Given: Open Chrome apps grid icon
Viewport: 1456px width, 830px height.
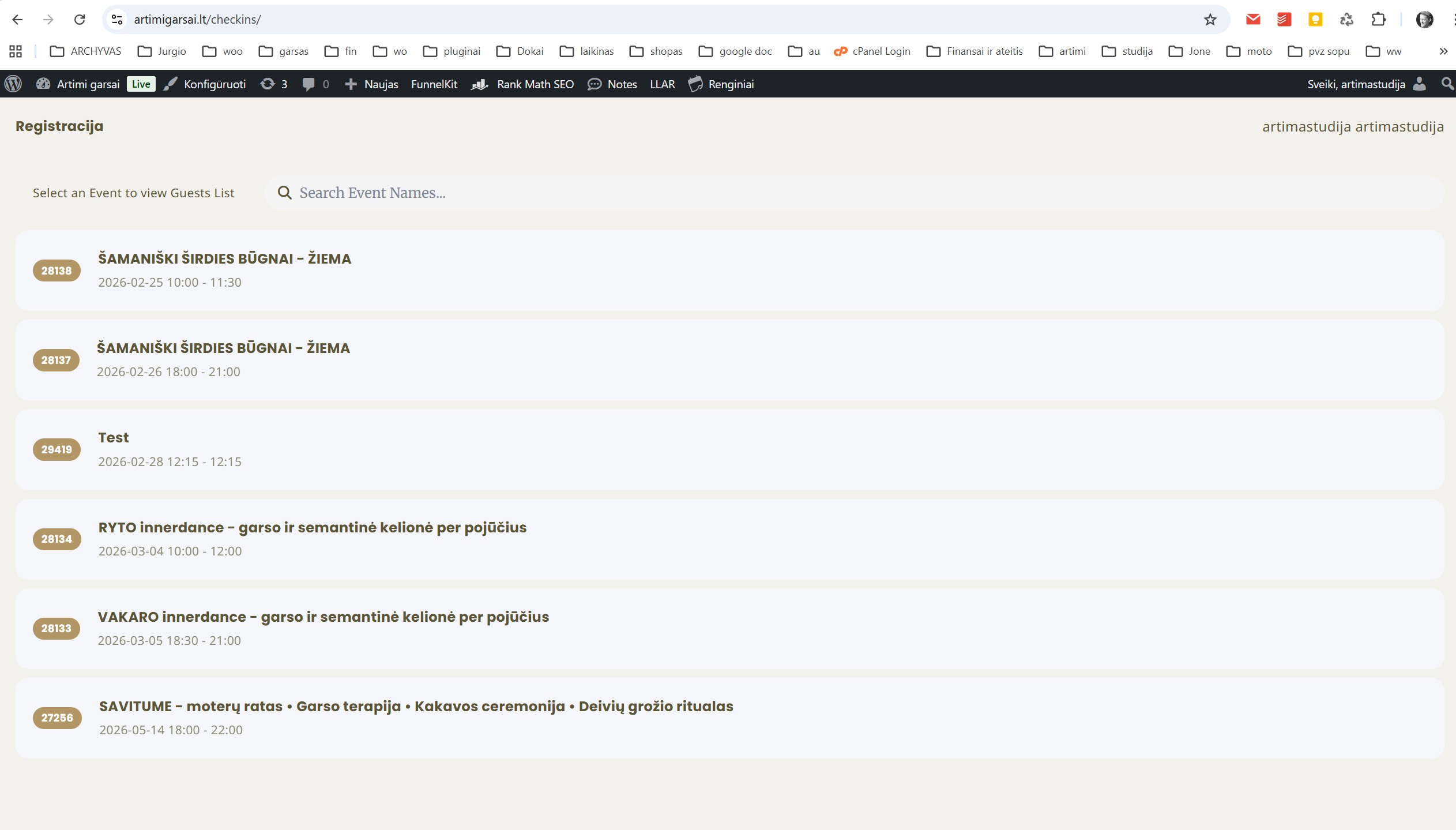Looking at the screenshot, I should tap(16, 51).
